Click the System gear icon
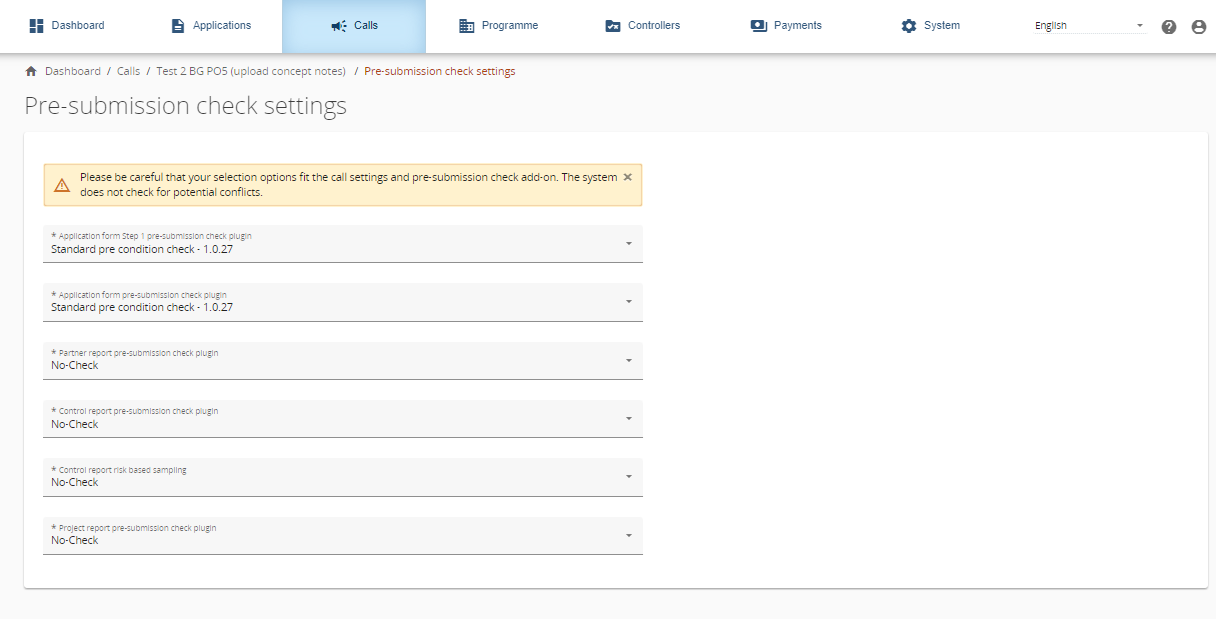Screen dimensions: 1216x619 coord(908,26)
